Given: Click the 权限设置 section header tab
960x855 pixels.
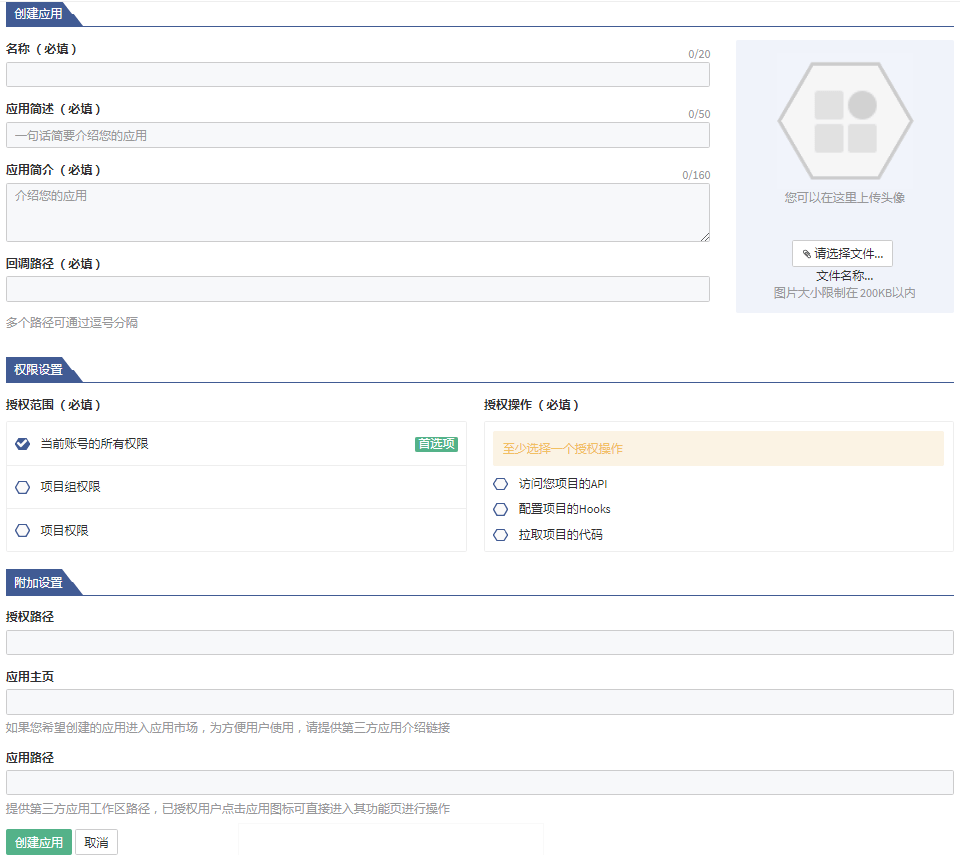Looking at the screenshot, I should click(x=39, y=370).
